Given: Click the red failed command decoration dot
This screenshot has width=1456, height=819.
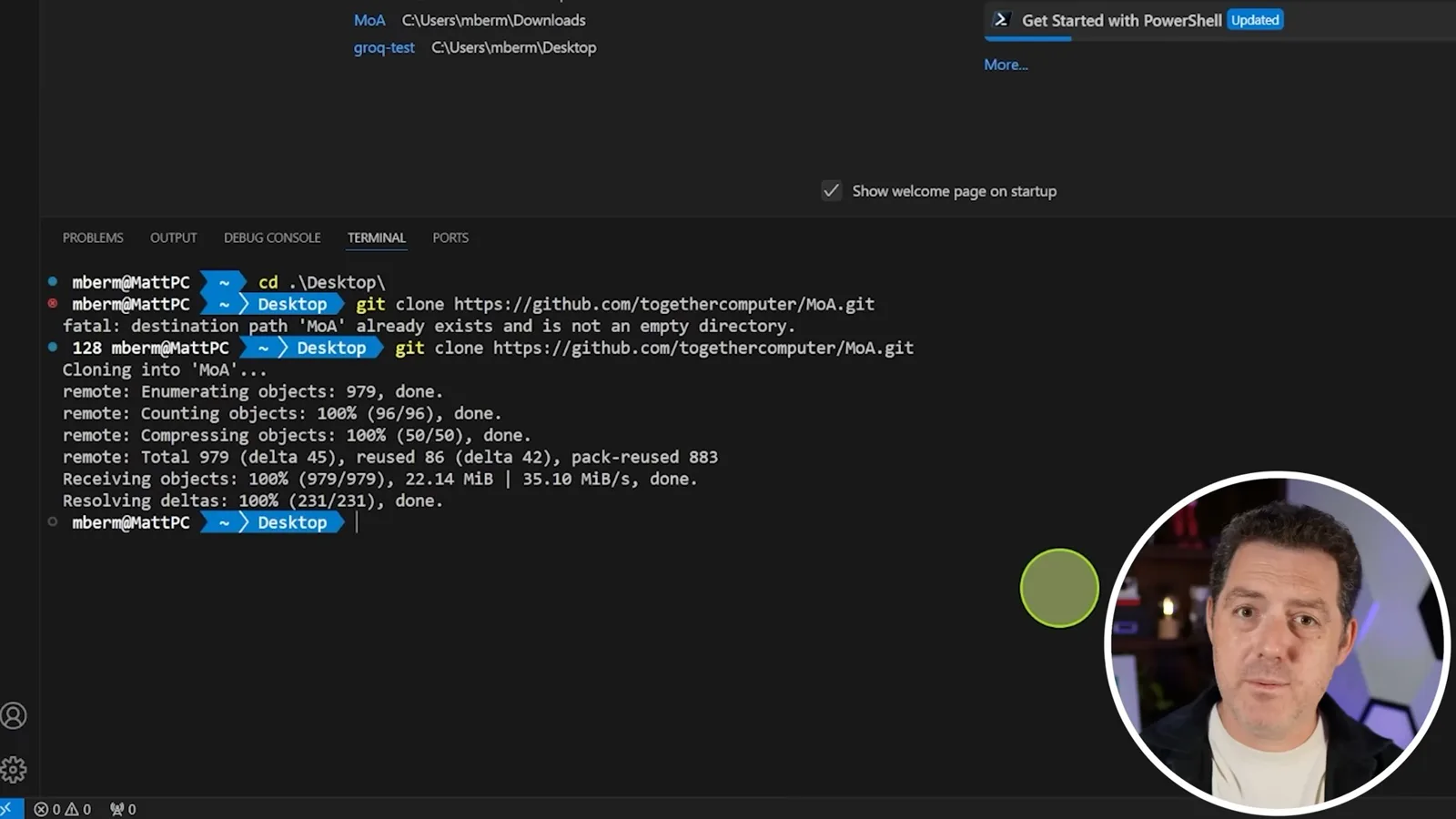Looking at the screenshot, I should click(53, 303).
